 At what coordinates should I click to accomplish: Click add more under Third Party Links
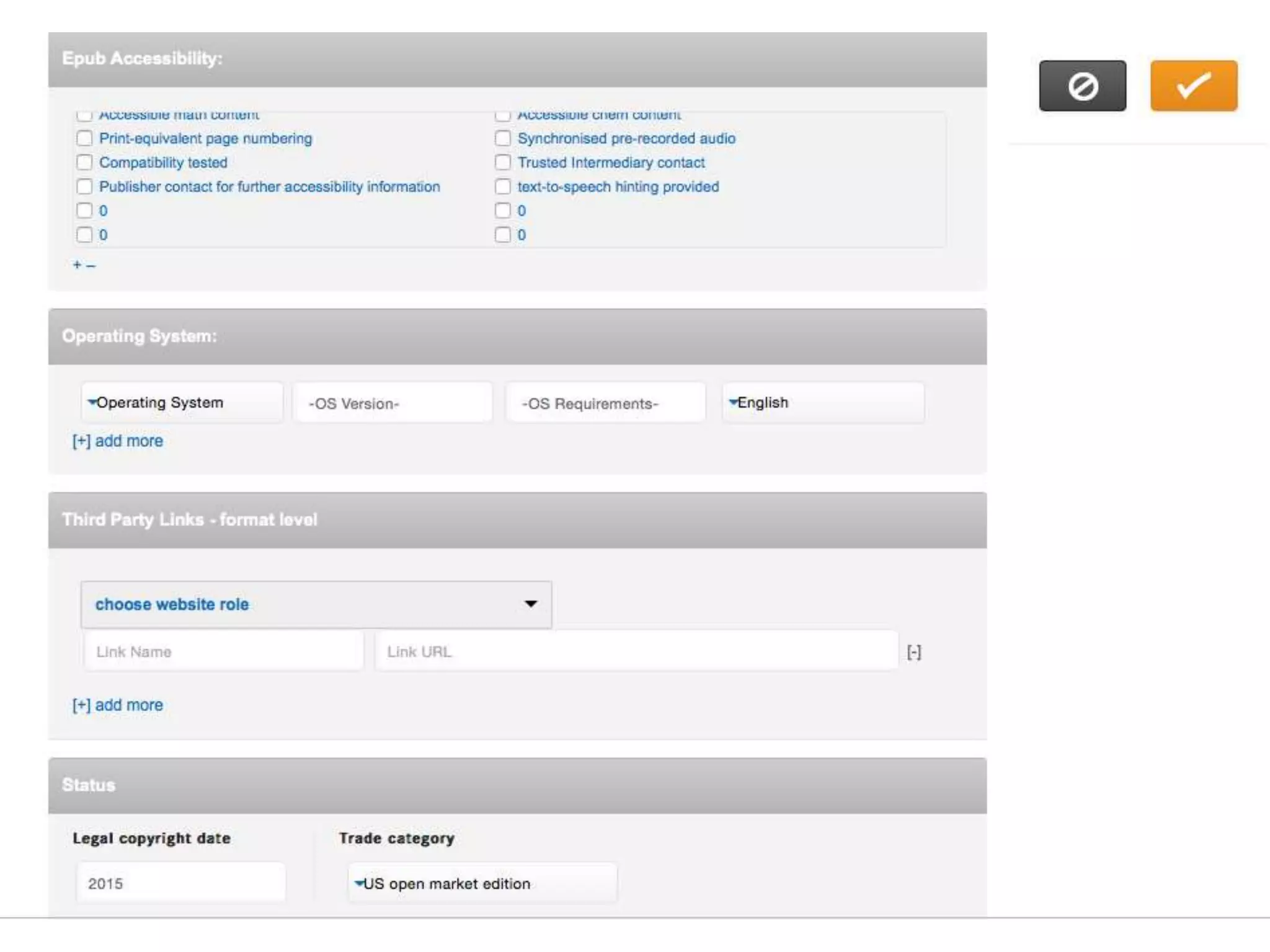pyautogui.click(x=118, y=705)
